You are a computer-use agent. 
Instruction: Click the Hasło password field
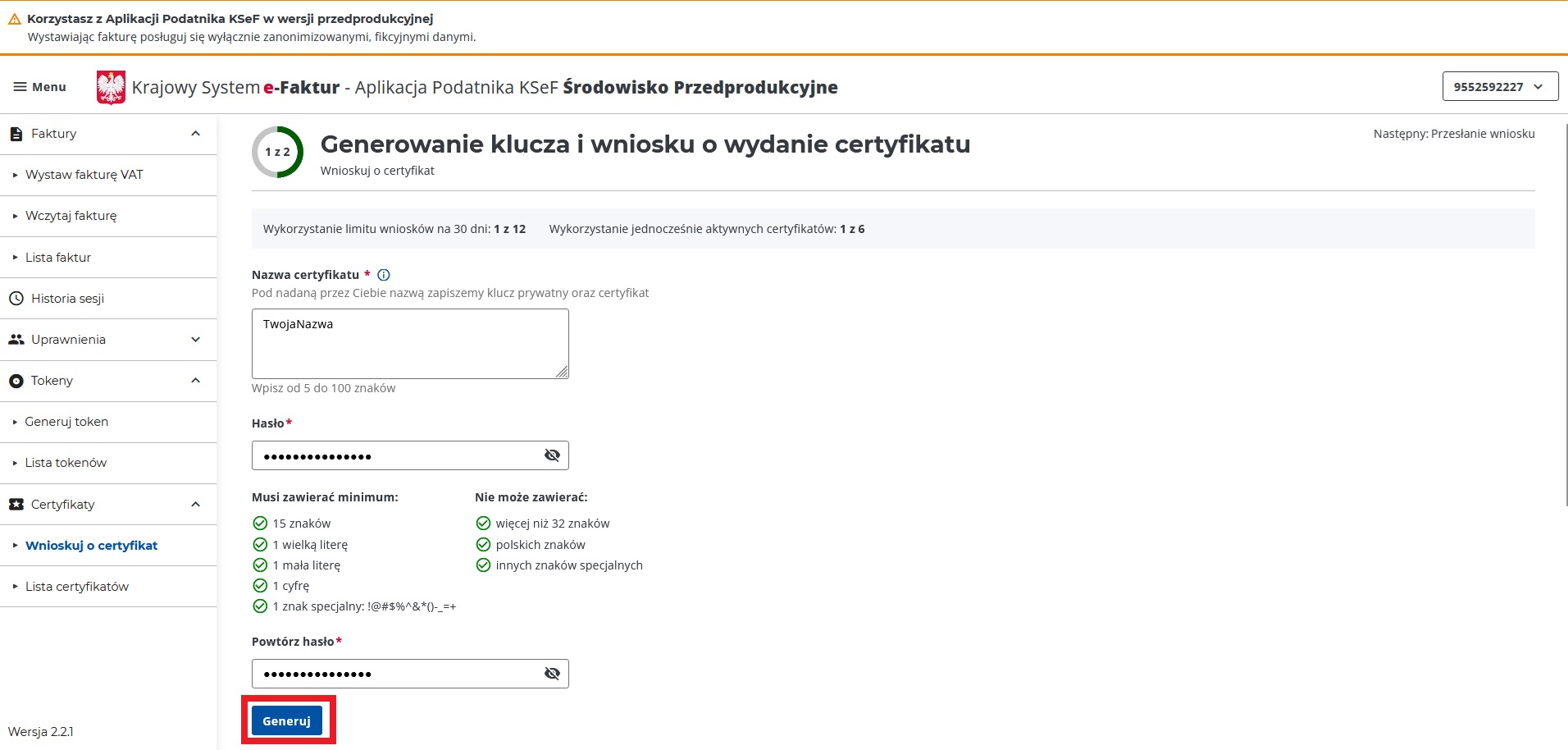(410, 455)
